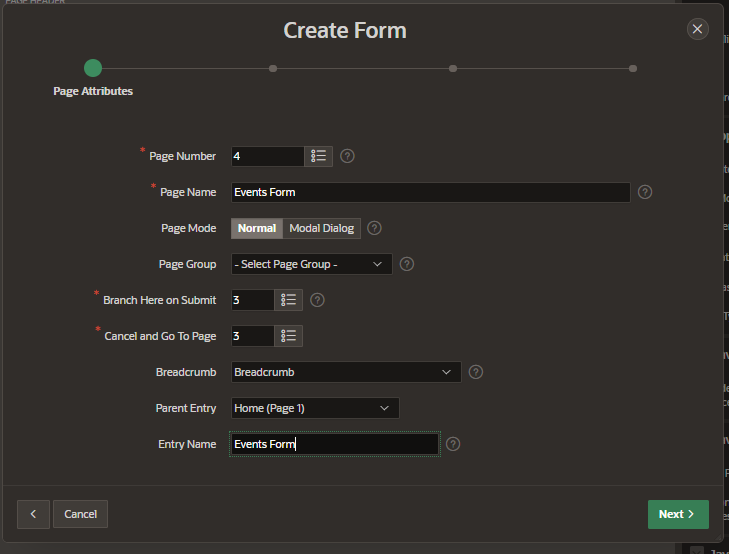
Task: Open the Page Group dropdown
Action: pyautogui.click(x=311, y=264)
